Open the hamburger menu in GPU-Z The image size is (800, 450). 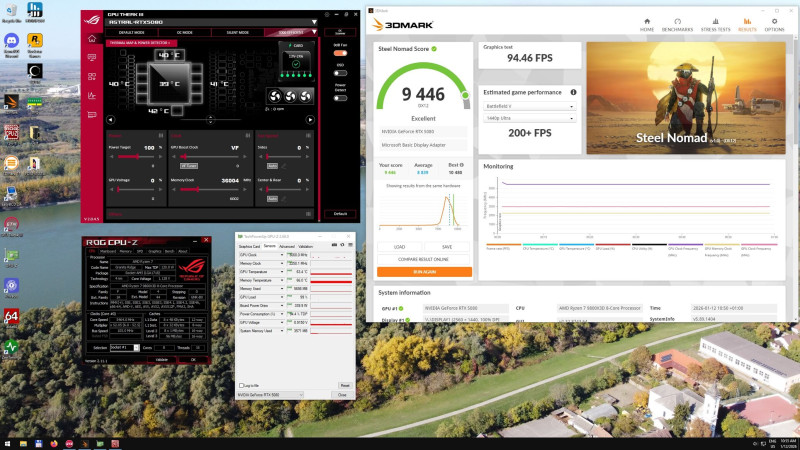pos(350,245)
